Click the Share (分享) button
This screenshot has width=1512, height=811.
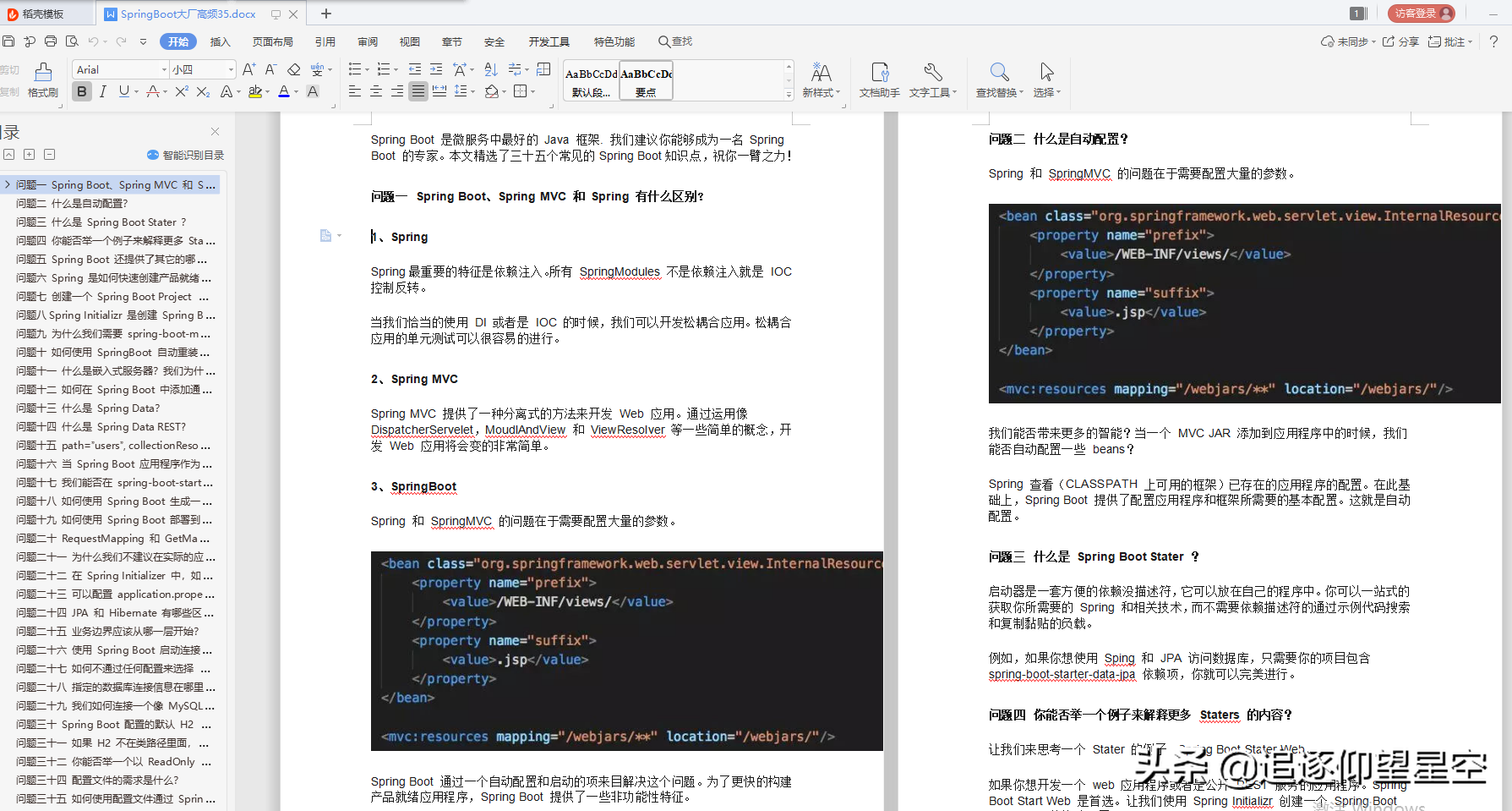(x=1400, y=41)
